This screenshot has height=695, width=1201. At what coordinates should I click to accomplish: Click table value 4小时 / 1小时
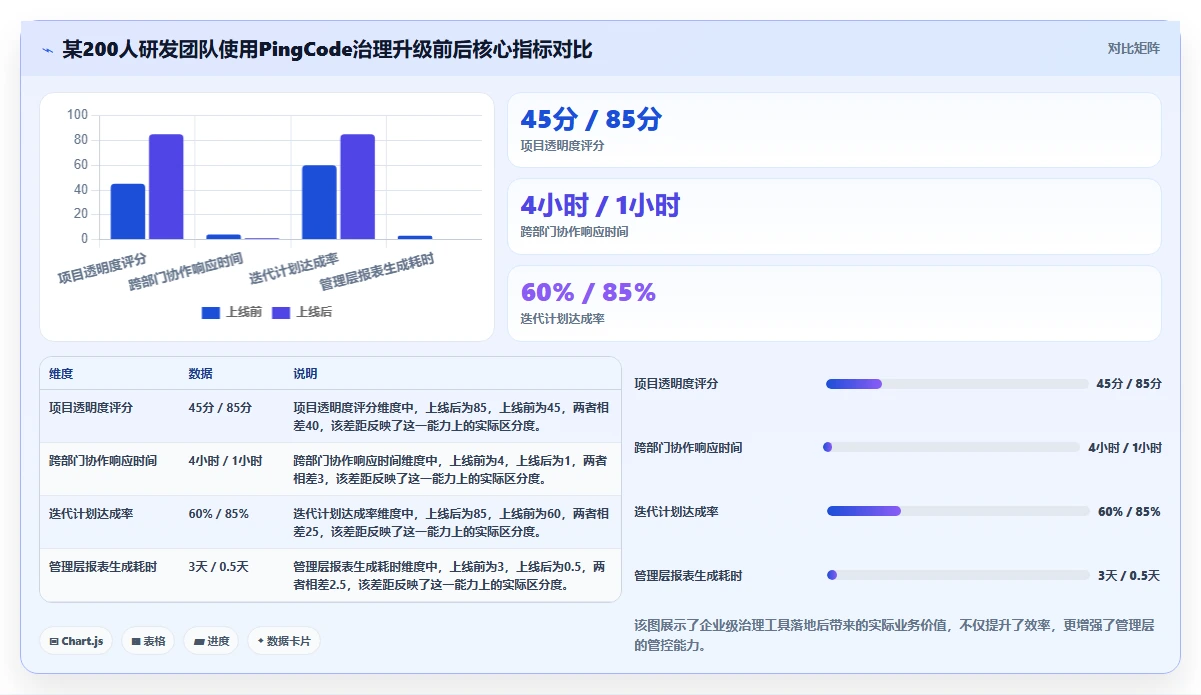[225, 461]
